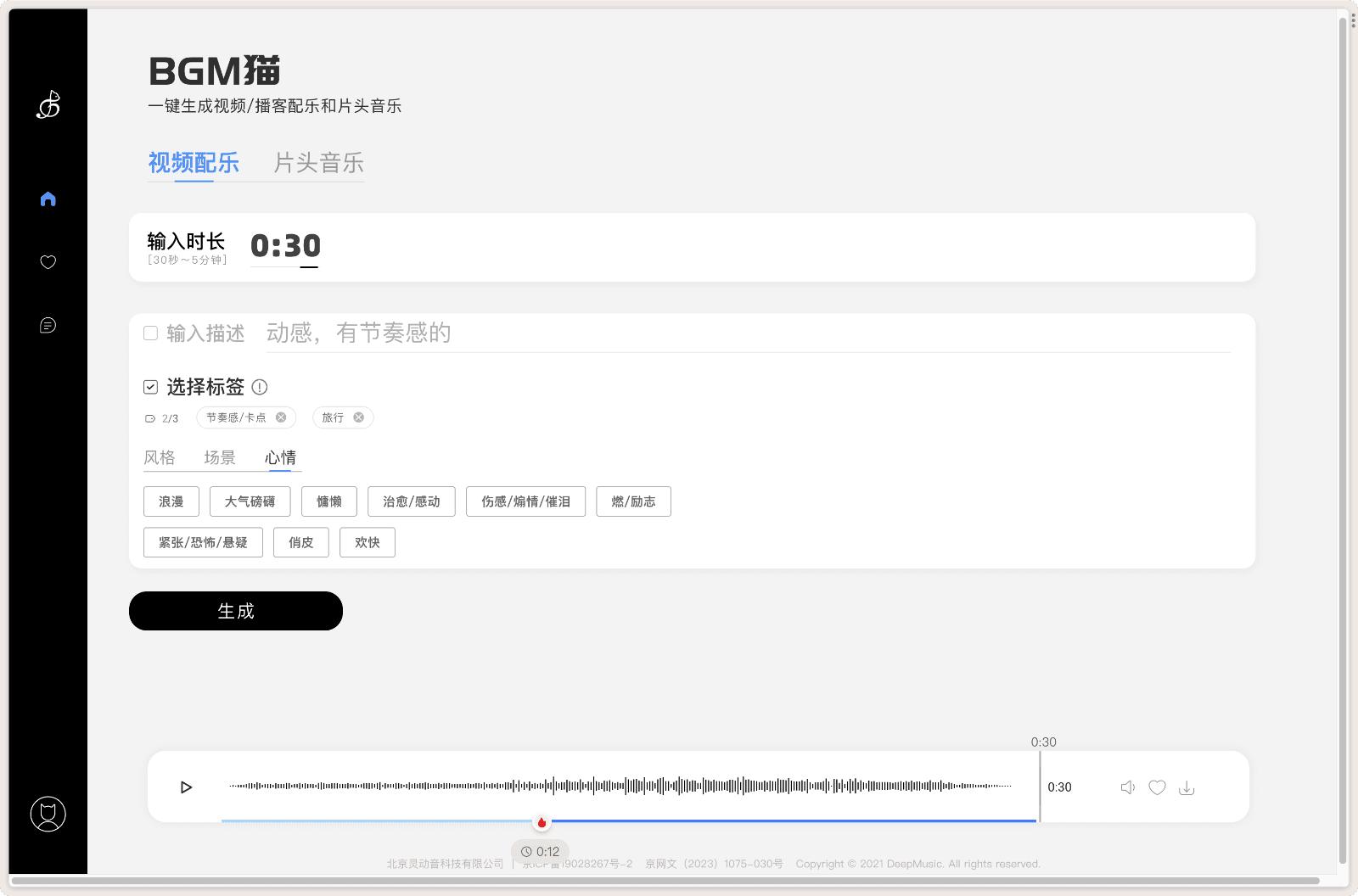Select the 浪漫 mood tag

[171, 501]
